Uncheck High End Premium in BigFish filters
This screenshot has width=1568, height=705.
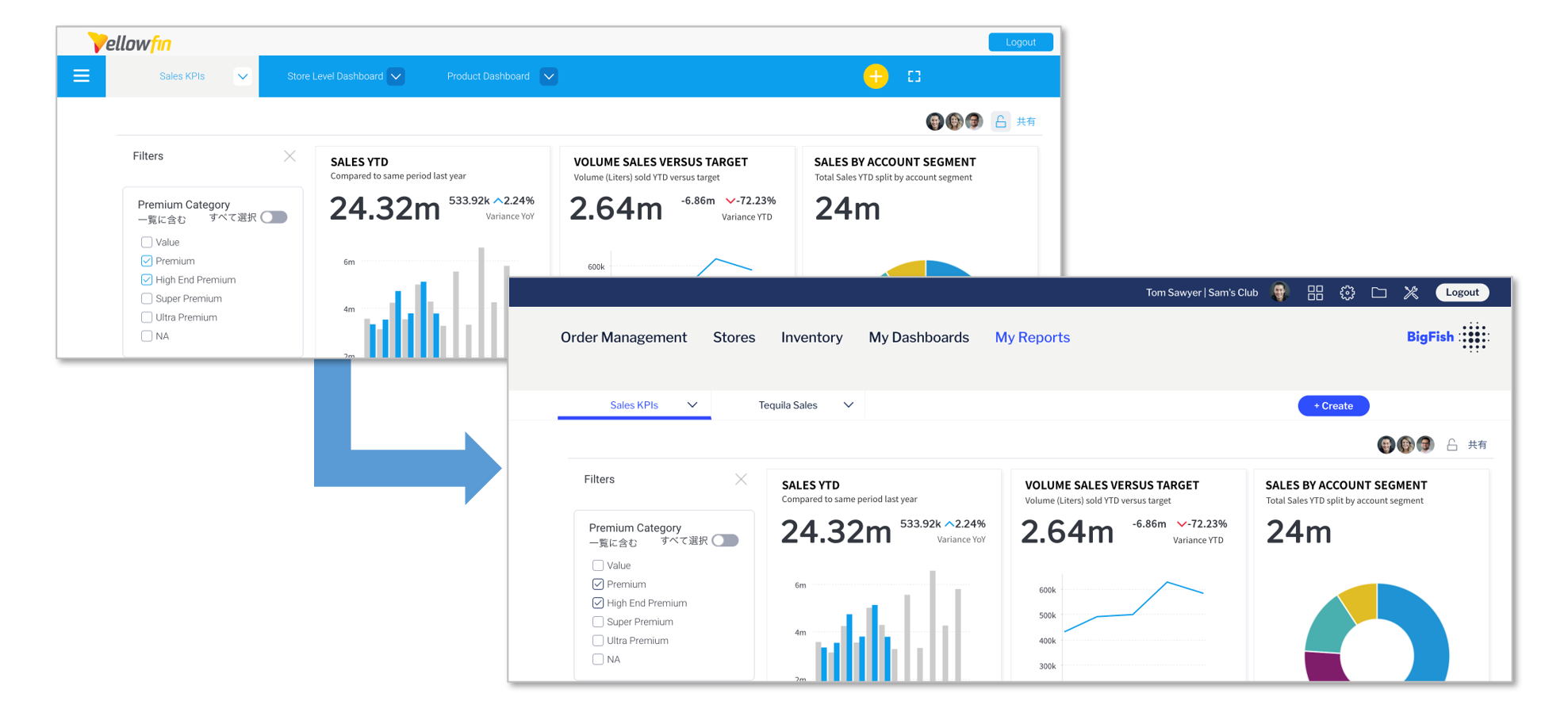598,603
